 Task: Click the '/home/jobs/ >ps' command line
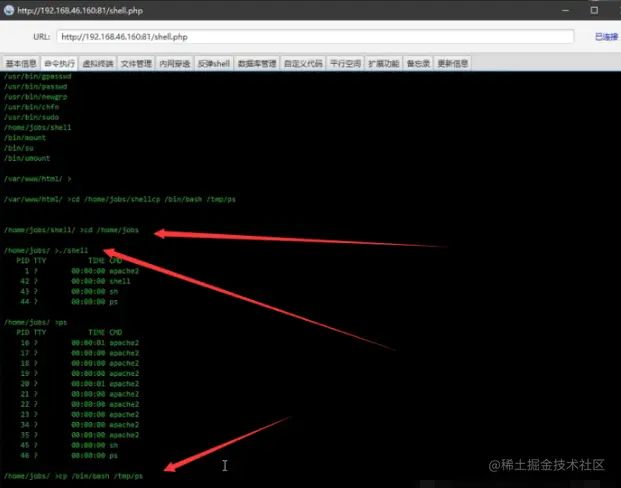(x=35, y=322)
